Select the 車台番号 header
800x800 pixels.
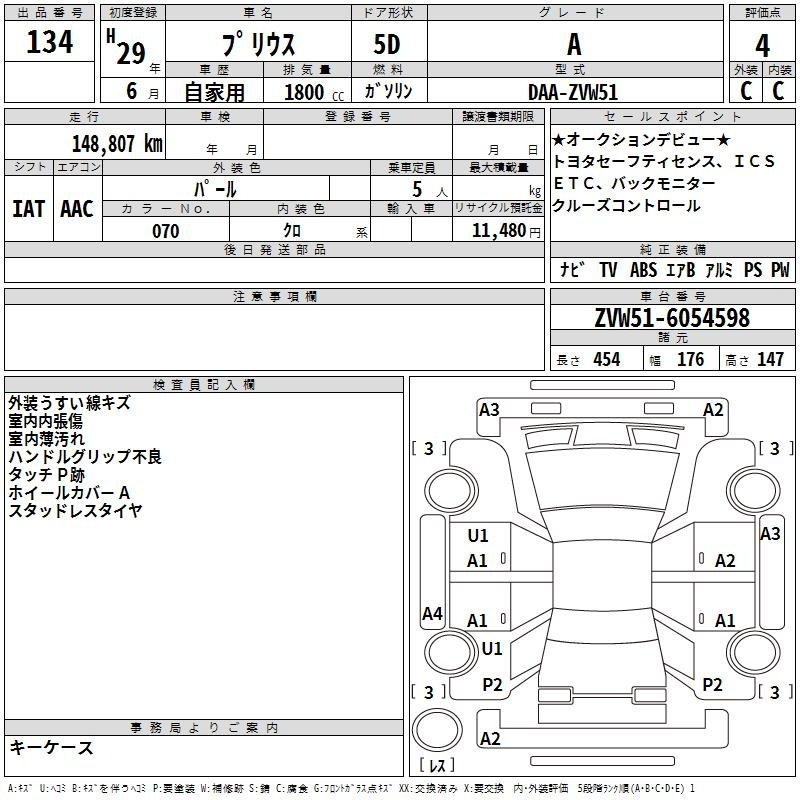tap(673, 296)
